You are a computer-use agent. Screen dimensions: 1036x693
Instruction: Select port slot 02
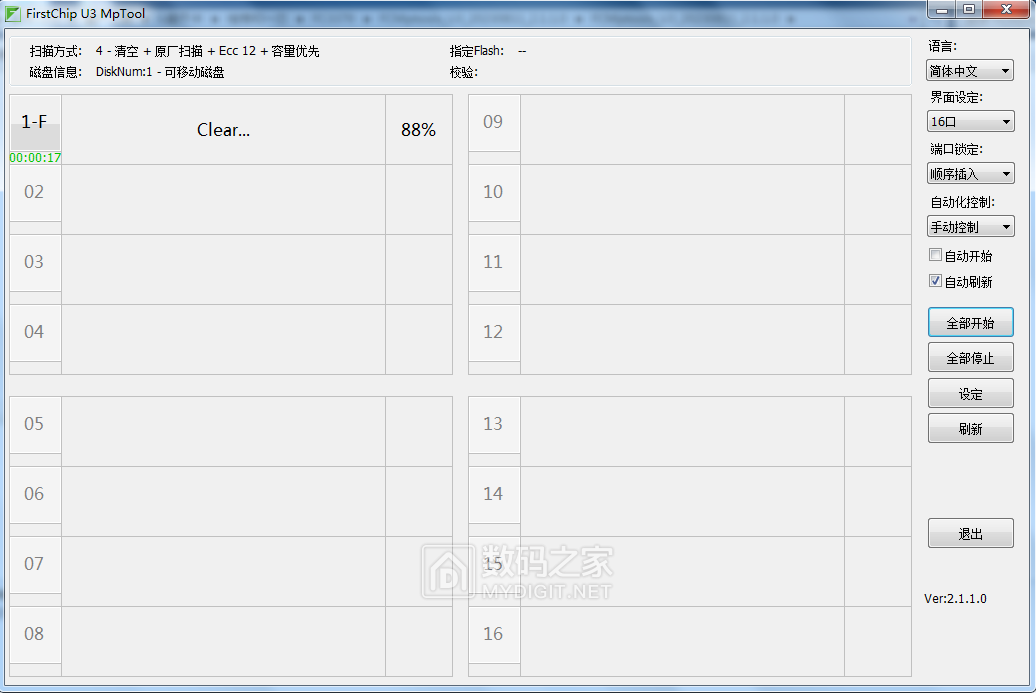[x=35, y=192]
